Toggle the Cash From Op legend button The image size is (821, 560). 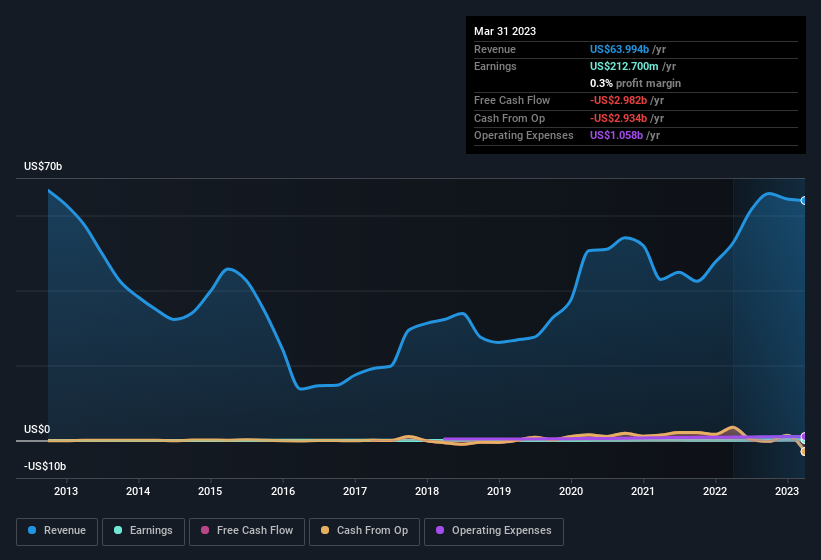click(364, 531)
